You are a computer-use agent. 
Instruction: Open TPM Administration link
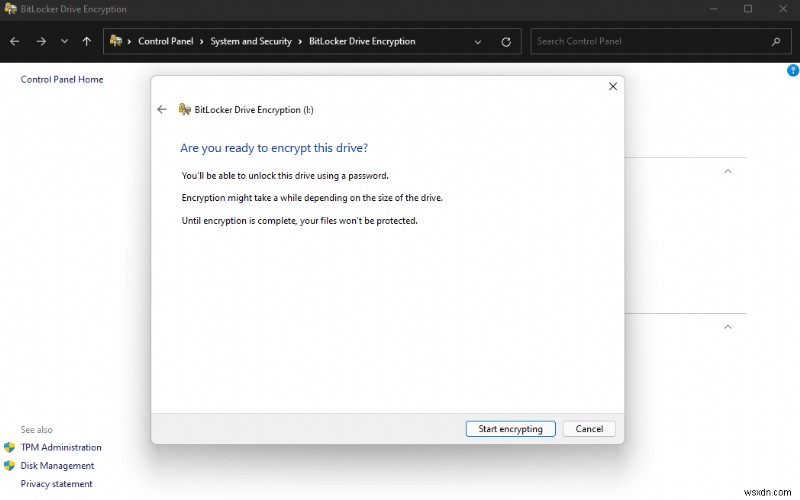click(61, 447)
